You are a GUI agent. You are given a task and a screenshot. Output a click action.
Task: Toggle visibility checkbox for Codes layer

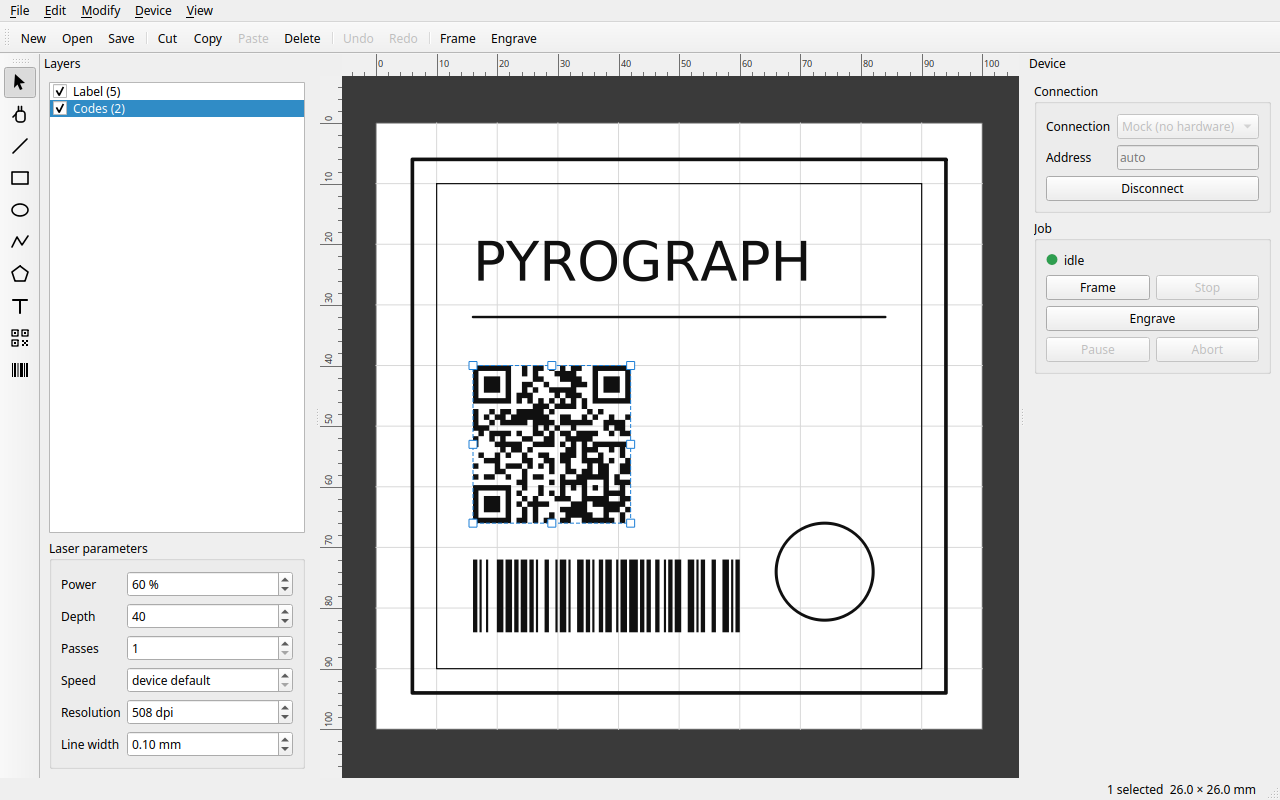[60, 108]
